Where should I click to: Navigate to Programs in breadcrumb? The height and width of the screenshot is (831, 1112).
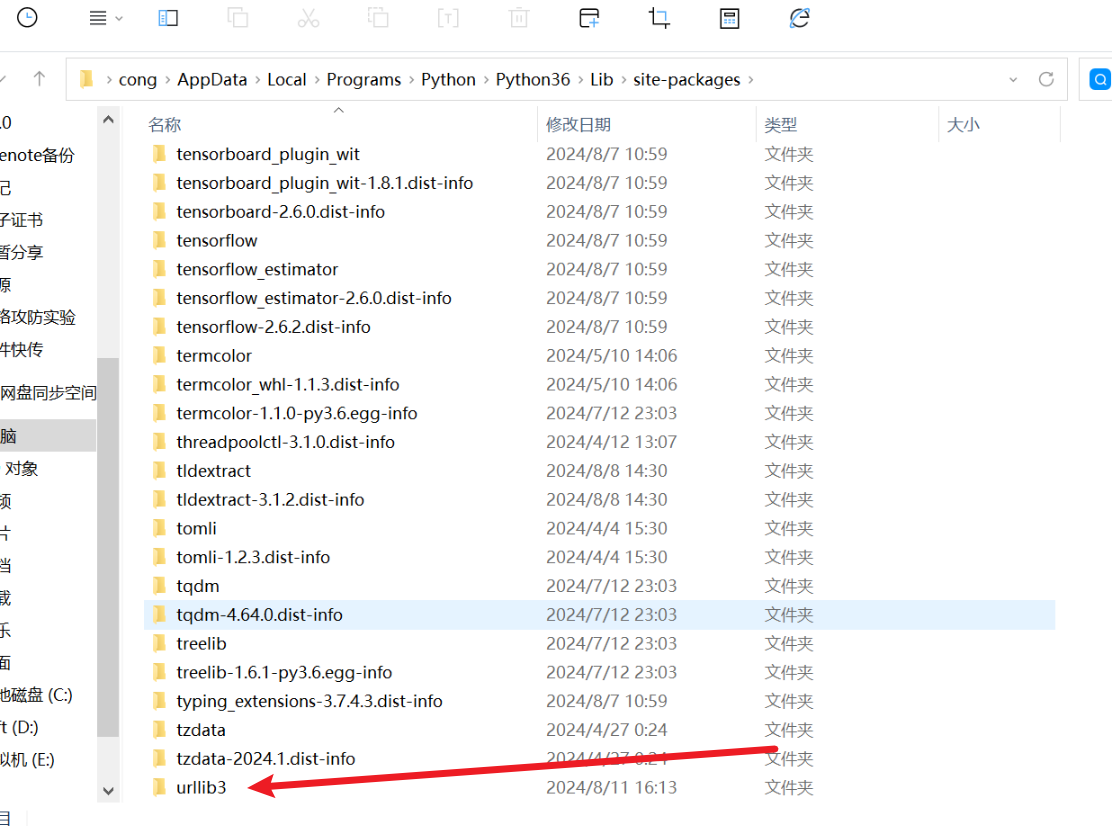[x=364, y=79]
